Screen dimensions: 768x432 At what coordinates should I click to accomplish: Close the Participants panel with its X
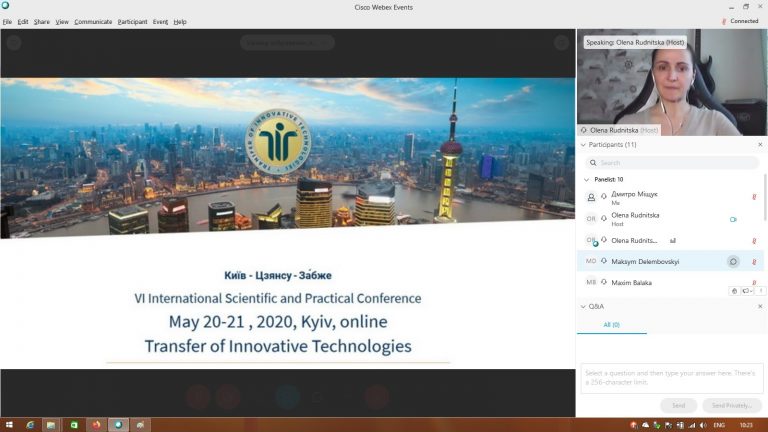pyautogui.click(x=760, y=145)
